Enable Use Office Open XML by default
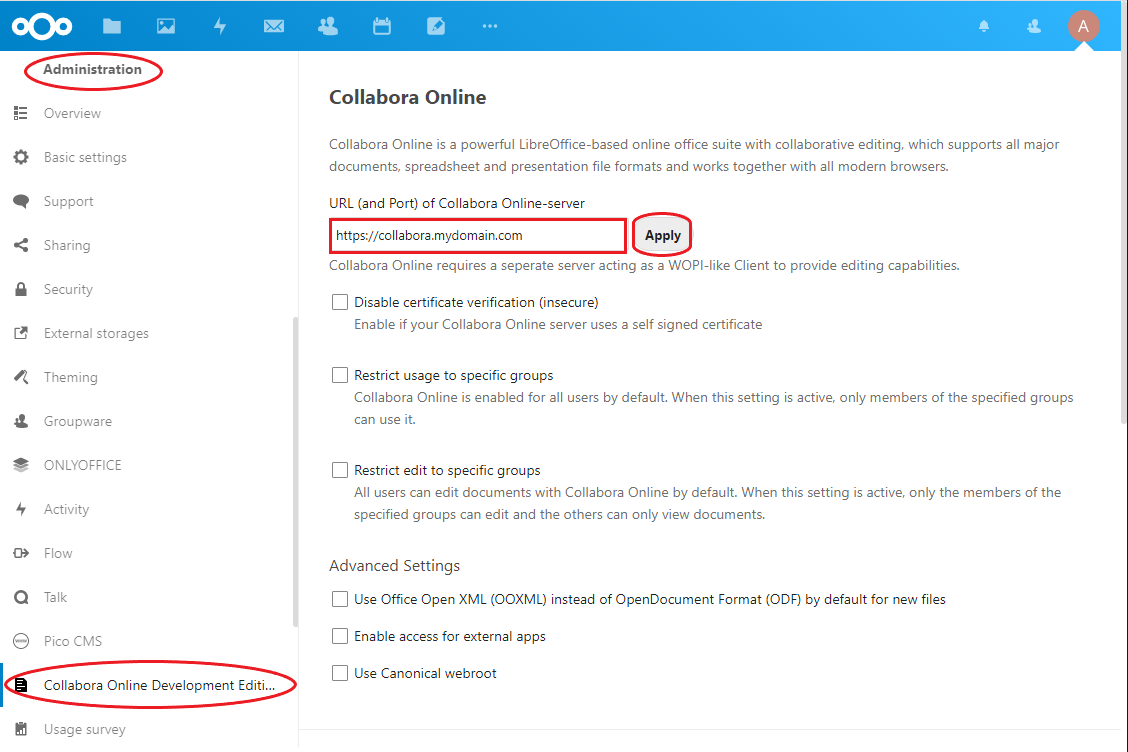Screen dimensions: 1128x752 [x=340, y=599]
